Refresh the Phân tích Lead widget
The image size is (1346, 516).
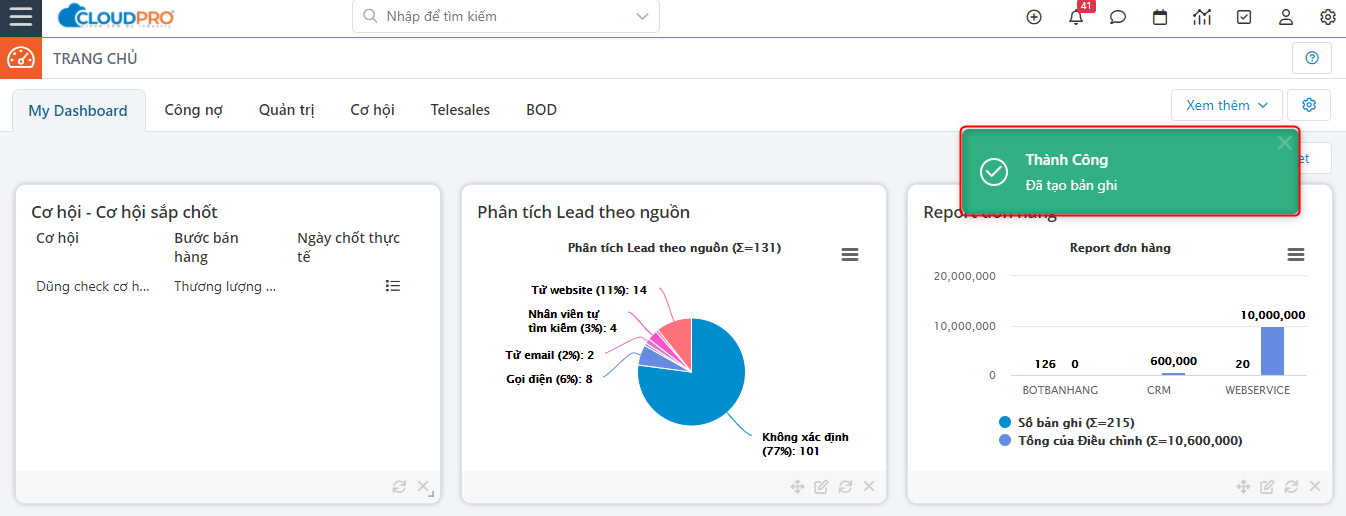(845, 487)
